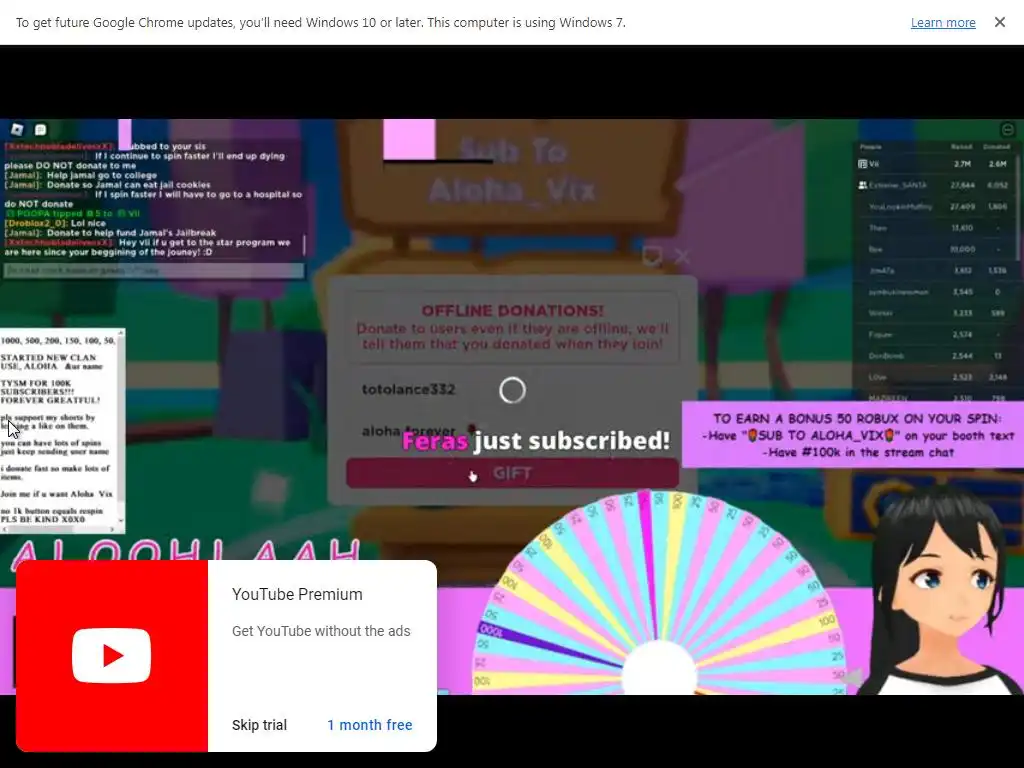Click the bonus 50 Robux info banner
Viewport: 1024px width, 768px height.
tap(852, 435)
